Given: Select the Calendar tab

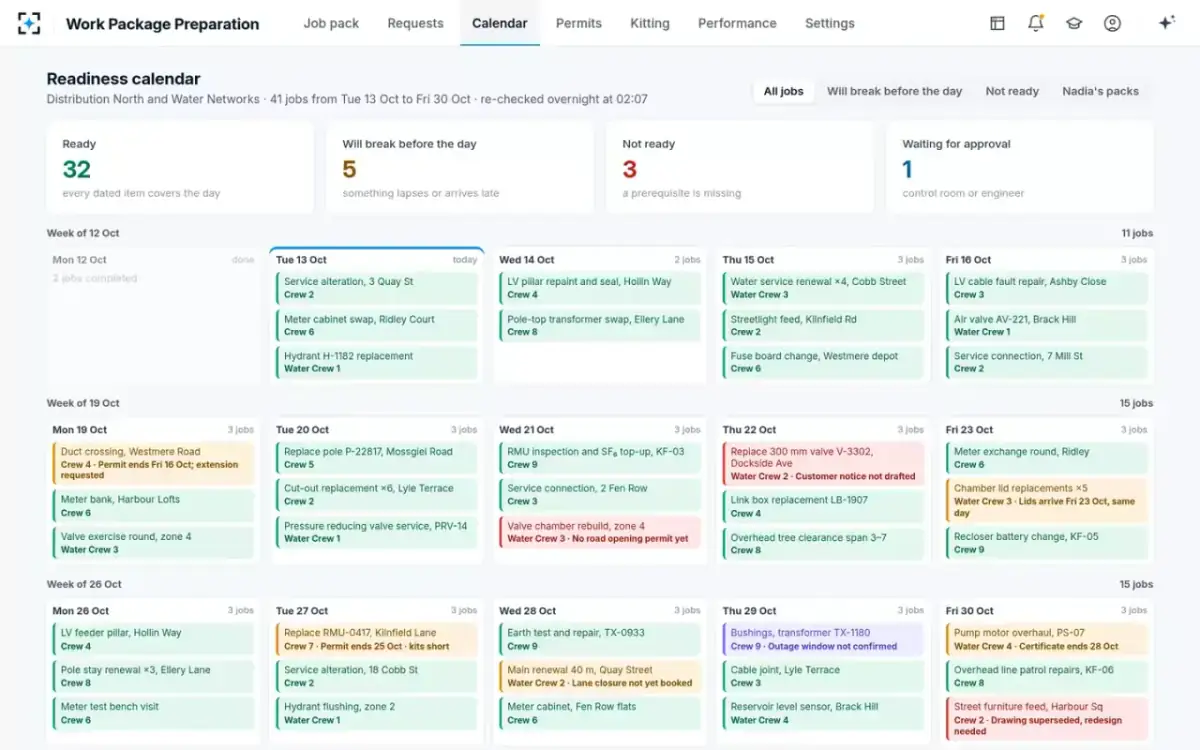Looking at the screenshot, I should 500,23.
